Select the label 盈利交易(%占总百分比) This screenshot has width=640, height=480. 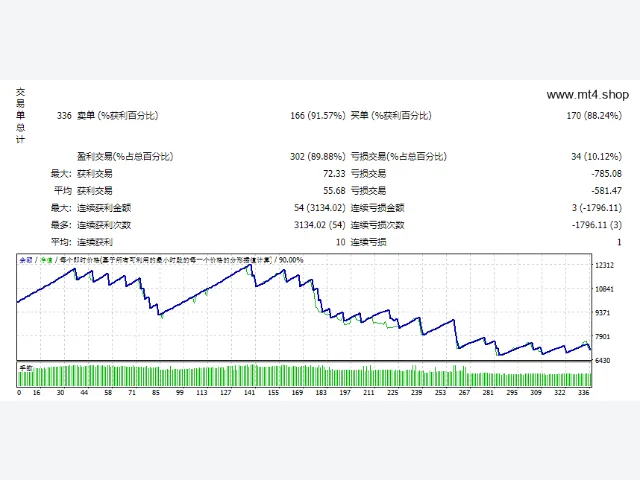[125, 156]
